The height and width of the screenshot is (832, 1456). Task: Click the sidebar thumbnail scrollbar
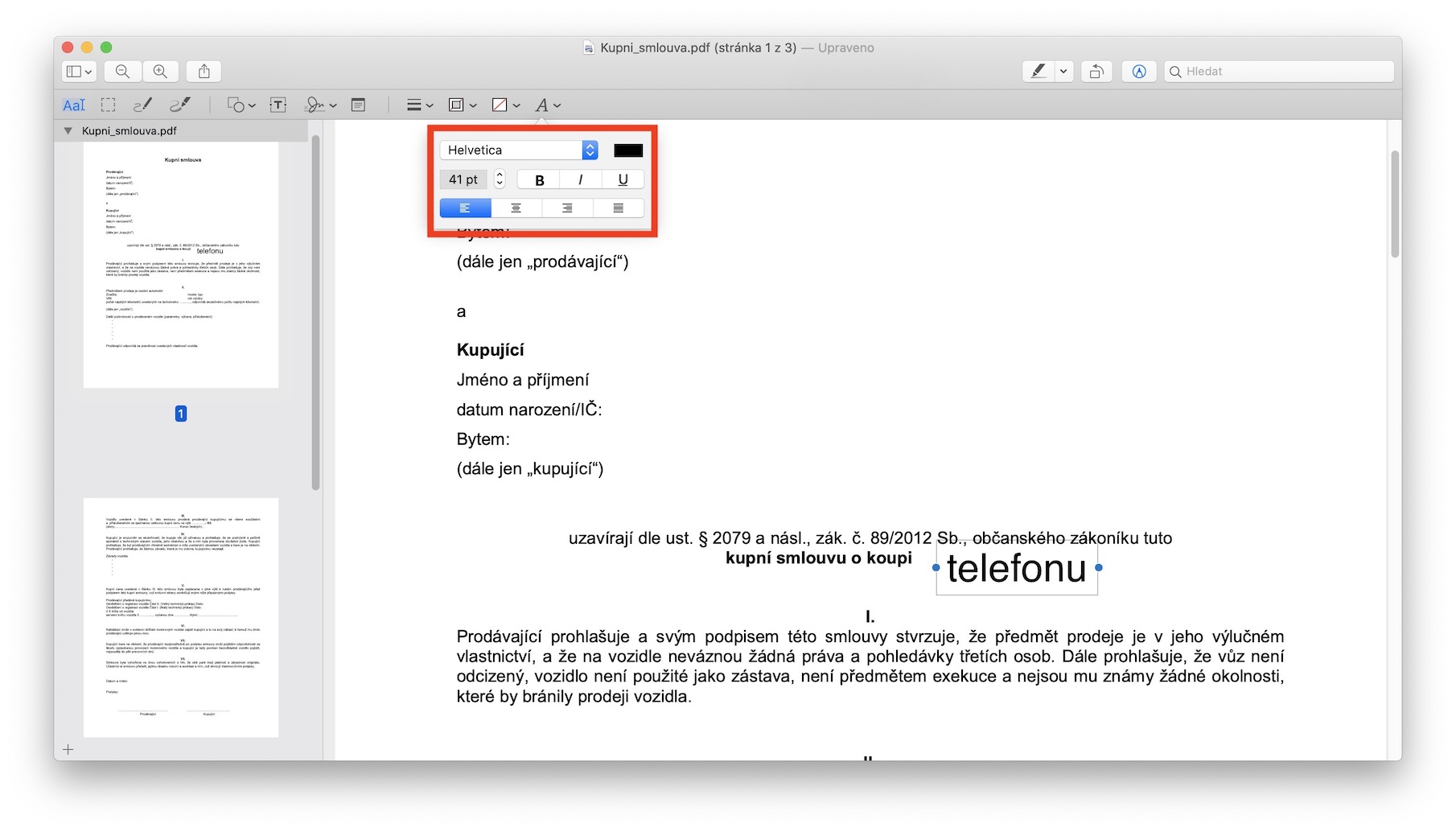(316, 312)
